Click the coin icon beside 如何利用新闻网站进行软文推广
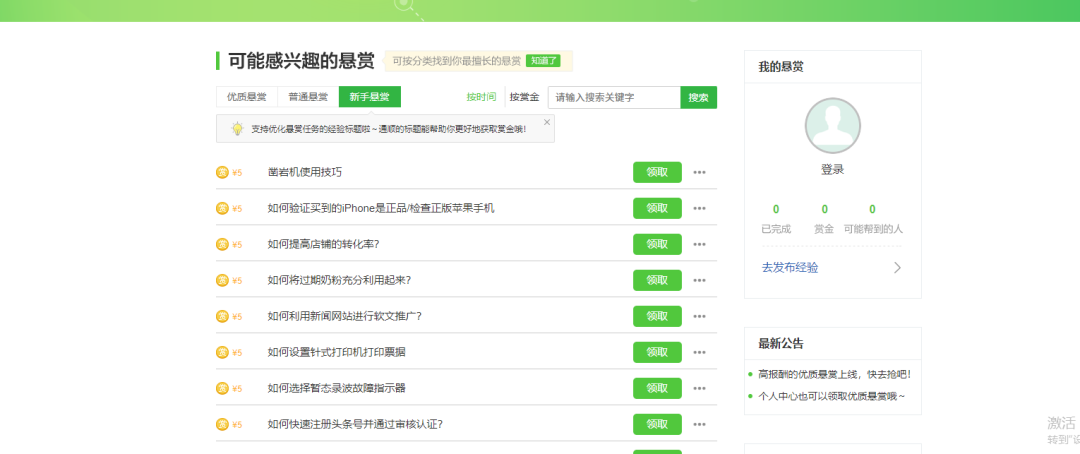Image resolution: width=1080 pixels, height=454 pixels. coord(222,316)
